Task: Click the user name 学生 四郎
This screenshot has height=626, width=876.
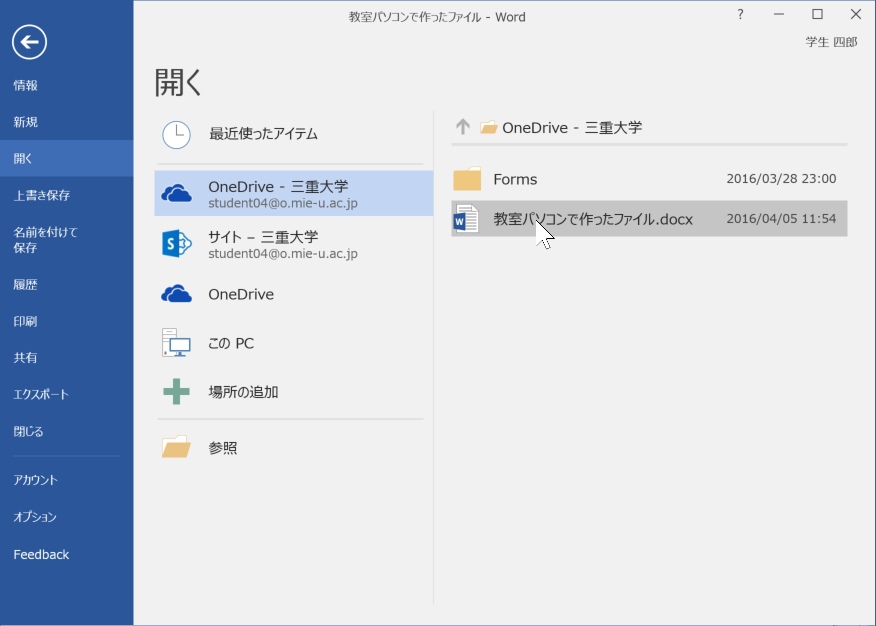Action: (831, 42)
